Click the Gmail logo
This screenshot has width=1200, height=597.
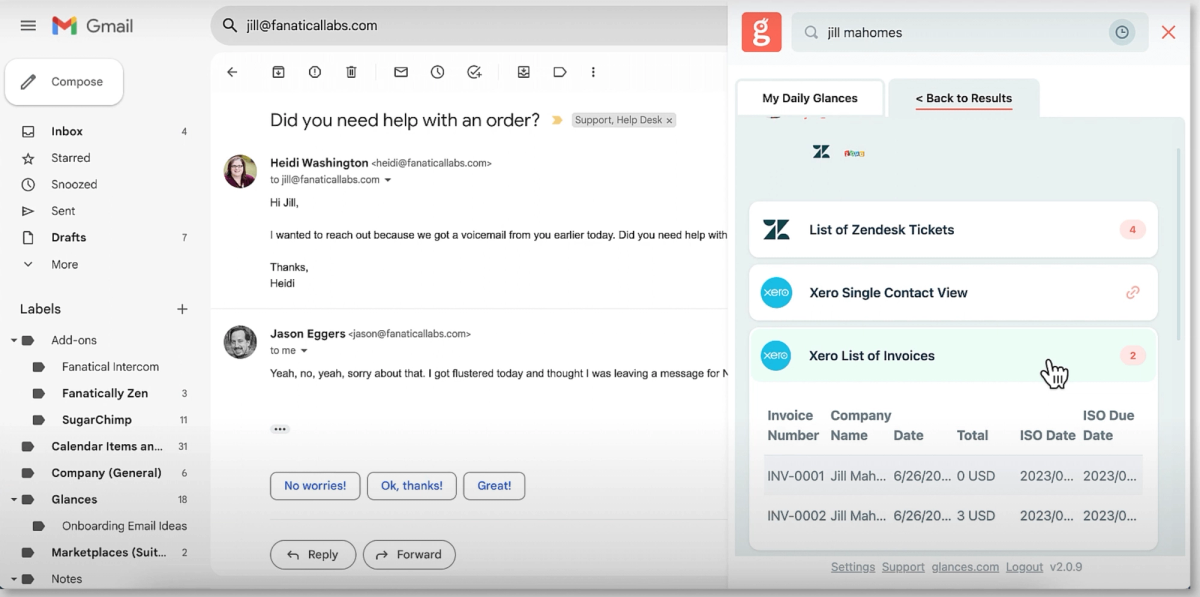(93, 26)
